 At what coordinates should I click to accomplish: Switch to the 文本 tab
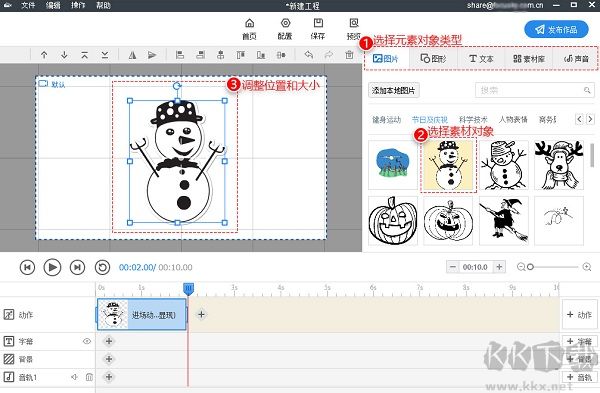pos(481,59)
